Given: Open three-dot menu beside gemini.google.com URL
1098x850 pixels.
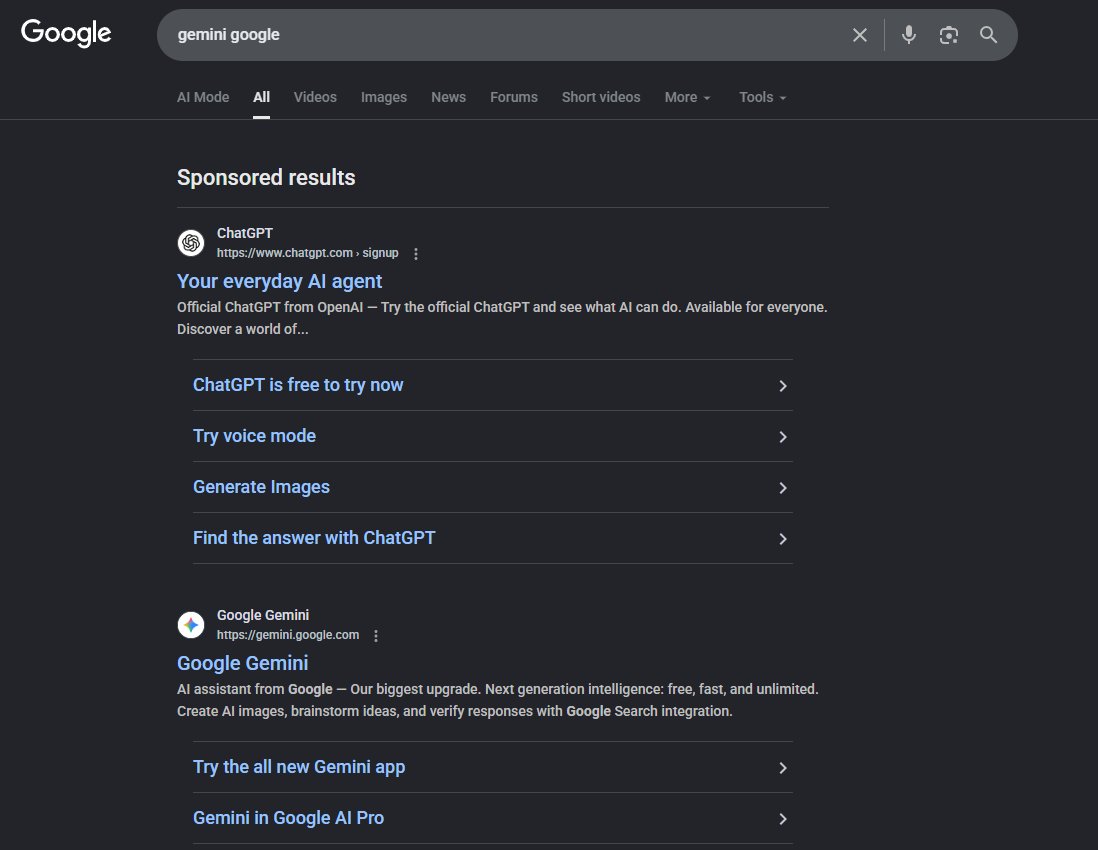Looking at the screenshot, I should [x=376, y=636].
